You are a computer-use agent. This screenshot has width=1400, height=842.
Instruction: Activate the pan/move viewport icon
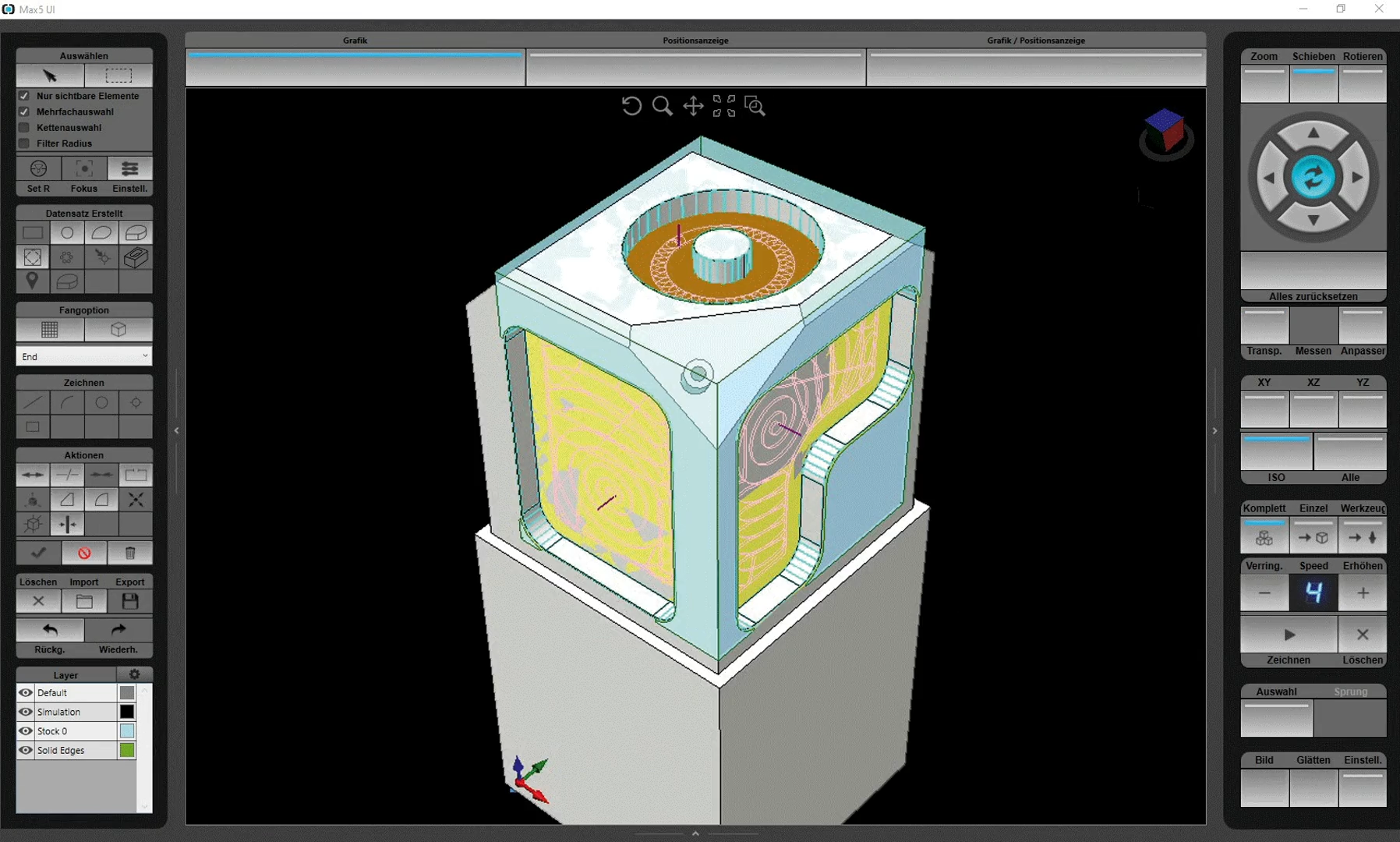pyautogui.click(x=693, y=106)
